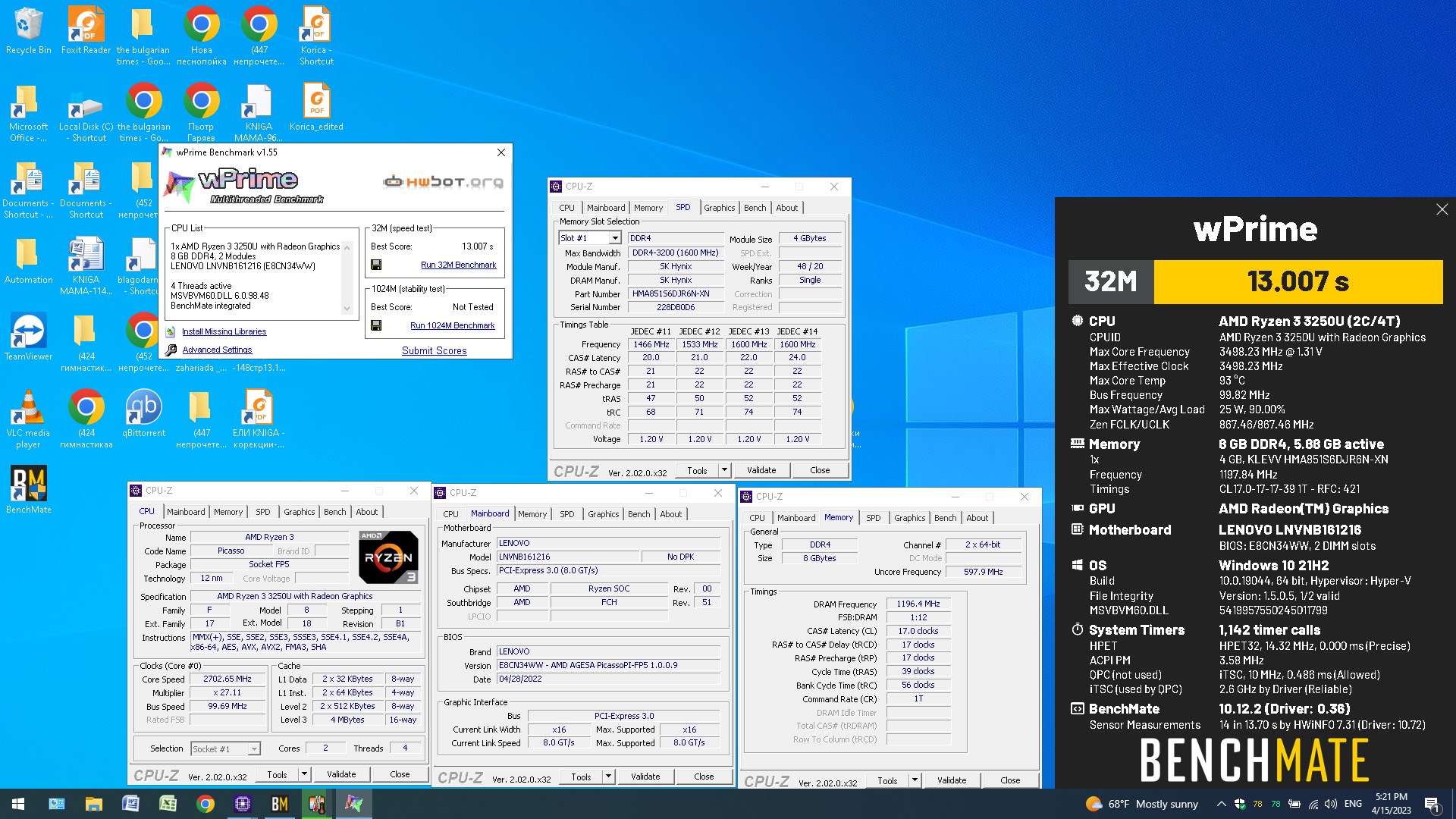Viewport: 1456px width, 819px height.
Task: Open the Нова песнопойка Chrome shortcut
Action: coord(201,36)
